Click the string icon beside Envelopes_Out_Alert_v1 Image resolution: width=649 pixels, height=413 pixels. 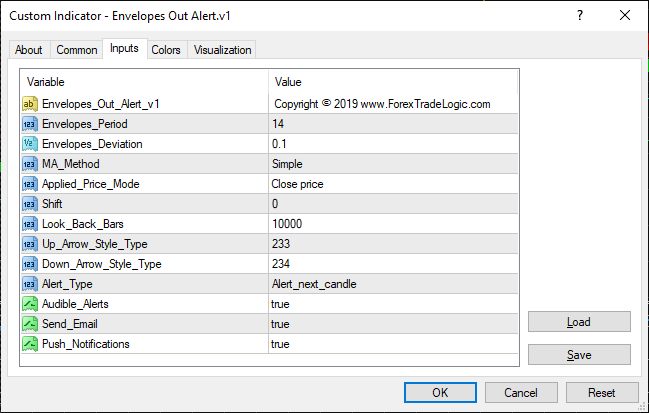pos(30,103)
